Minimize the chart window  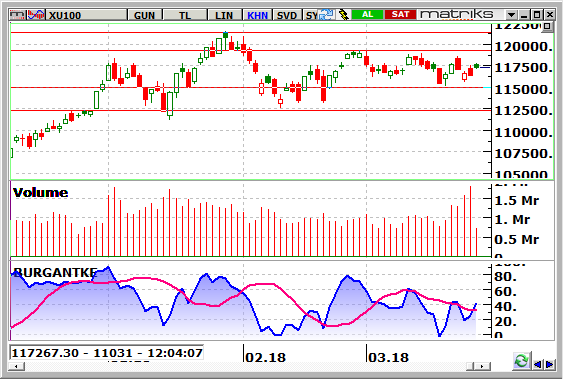click(x=524, y=15)
